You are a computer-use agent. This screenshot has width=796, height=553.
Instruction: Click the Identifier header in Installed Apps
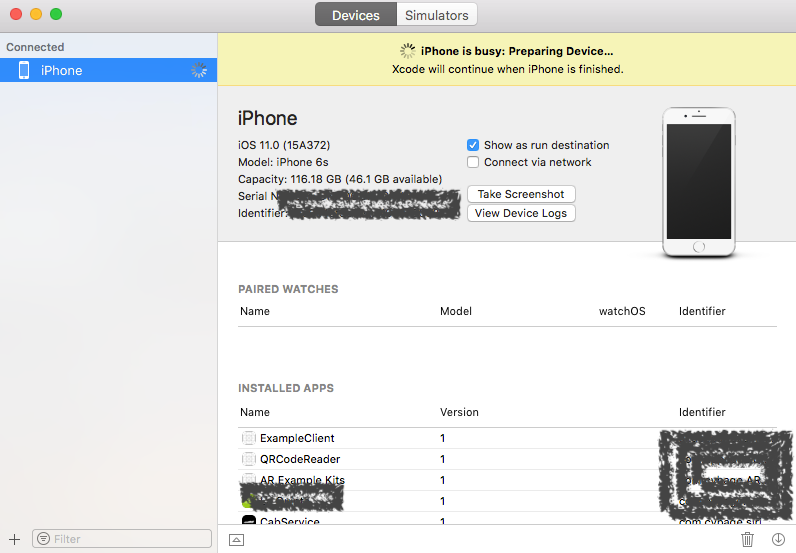pos(702,412)
